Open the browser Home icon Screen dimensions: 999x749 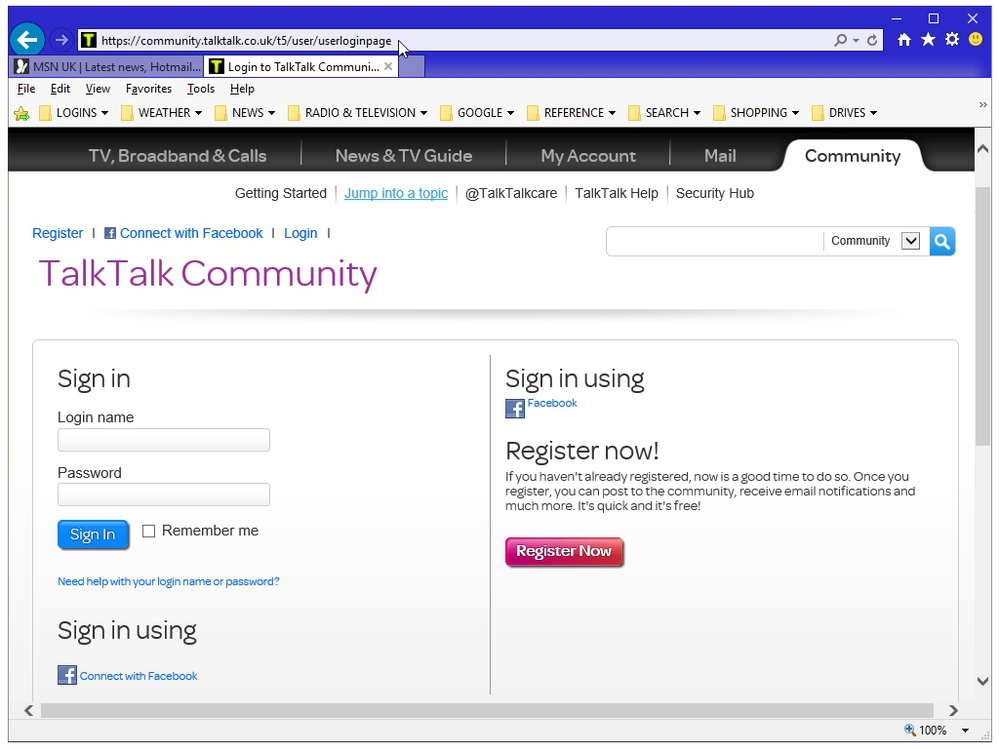coord(904,40)
